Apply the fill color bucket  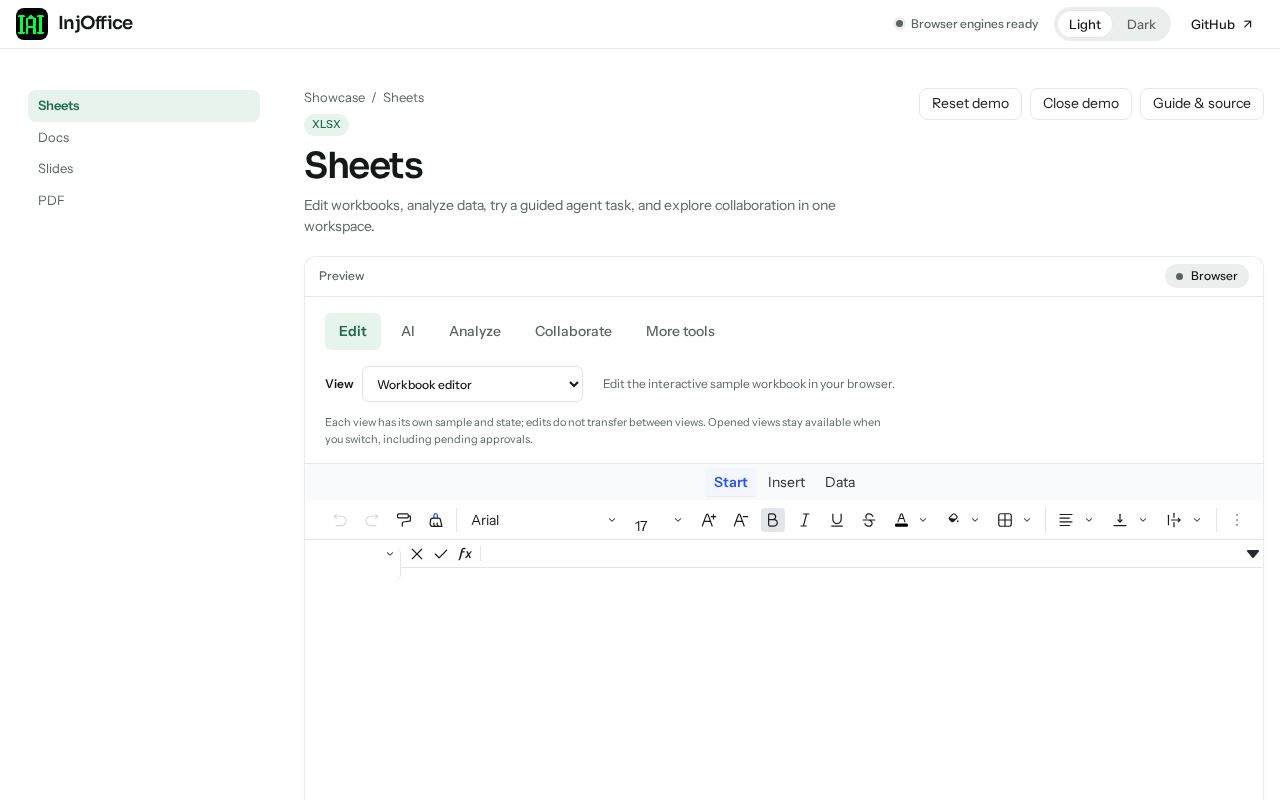pos(954,520)
